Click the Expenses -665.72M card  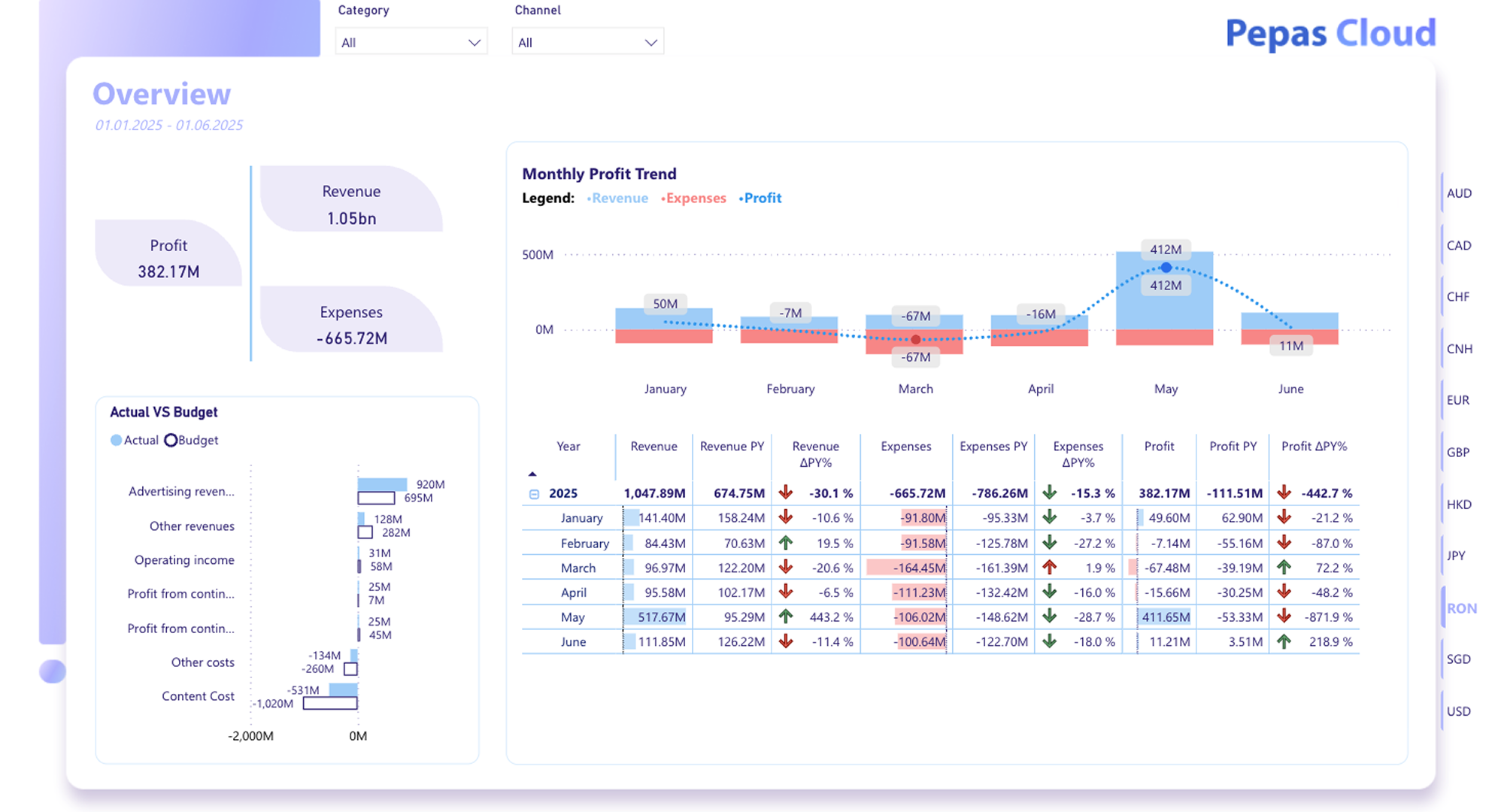click(x=351, y=320)
